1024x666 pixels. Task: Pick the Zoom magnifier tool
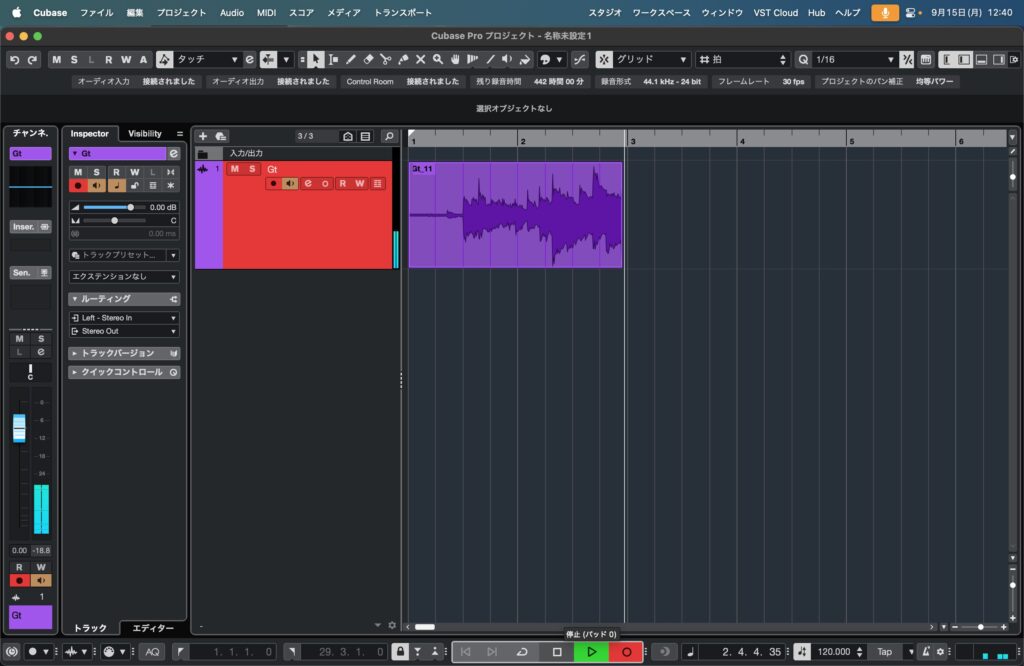438,60
